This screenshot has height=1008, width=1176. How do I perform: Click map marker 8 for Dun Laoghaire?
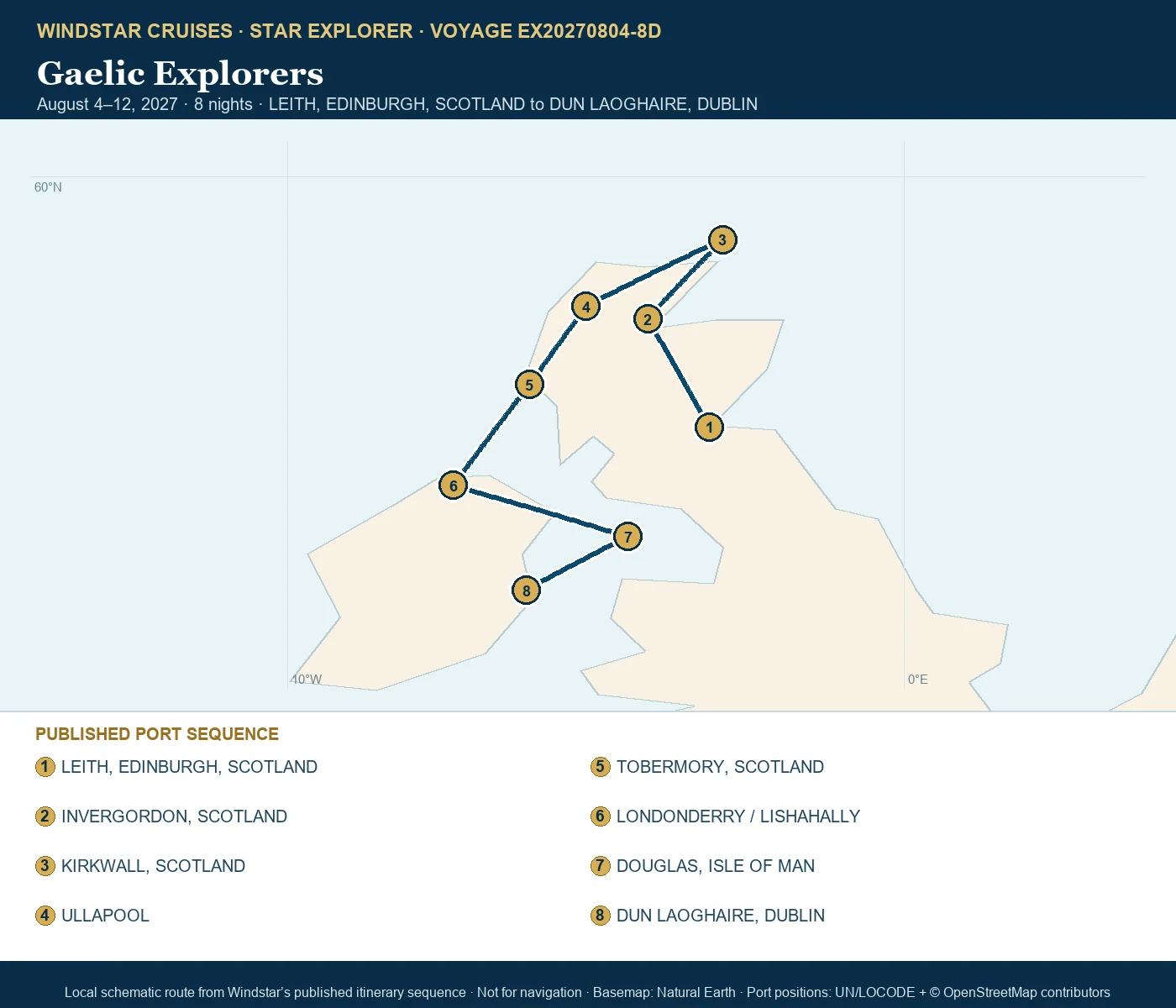[x=526, y=590]
